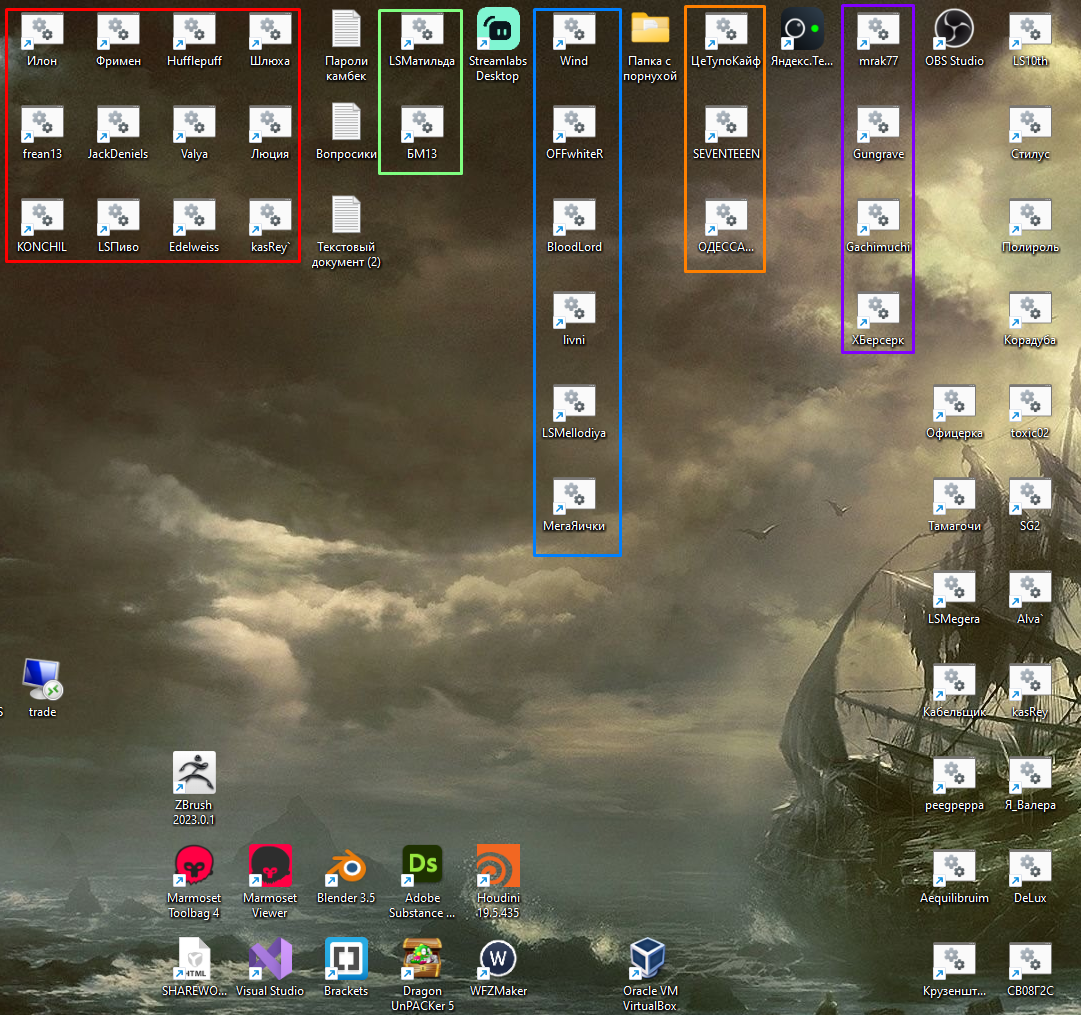Select the SEVENTEEEN shortcut icon

point(726,122)
